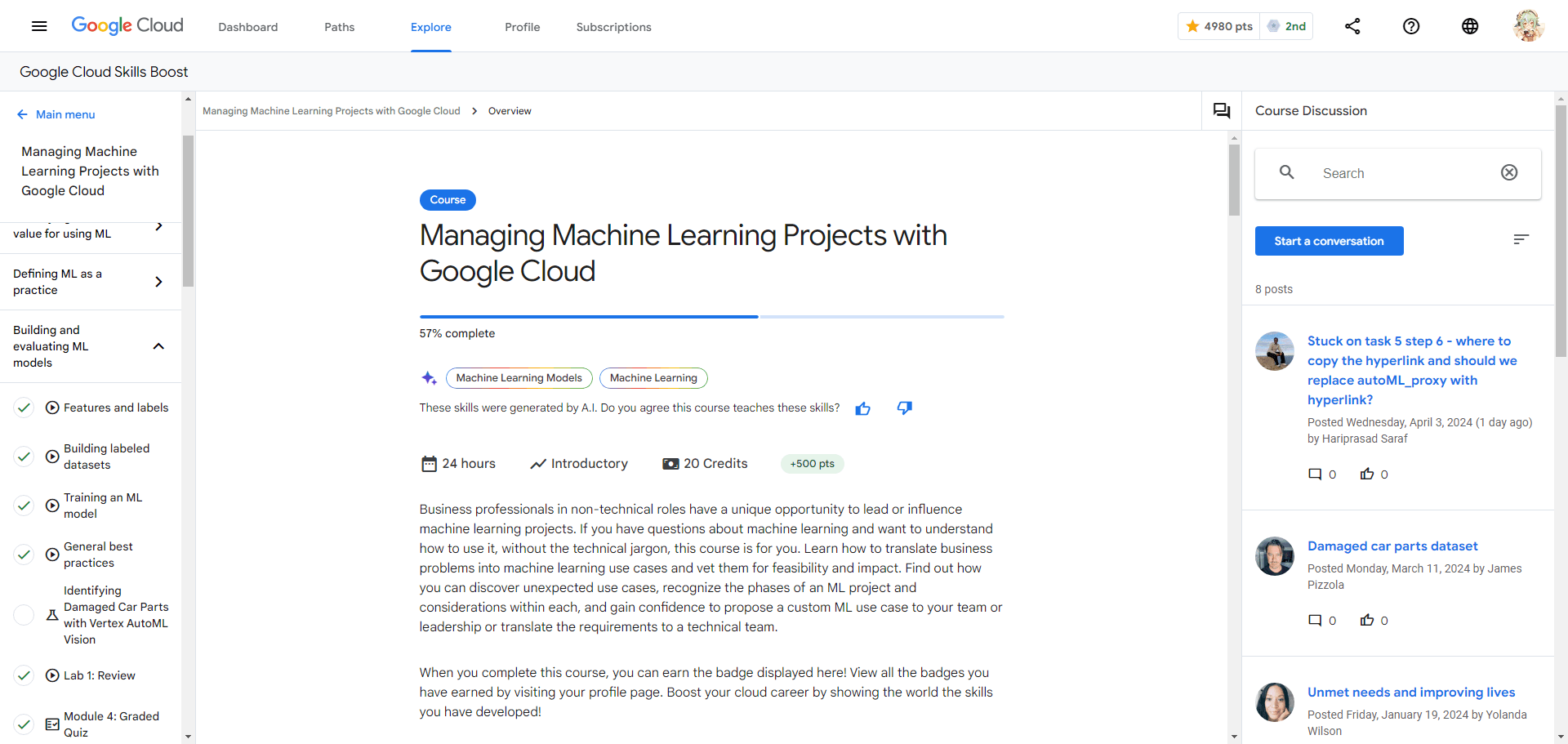This screenshot has width=1568, height=744.
Task: Go back to Main menu
Action: [65, 114]
